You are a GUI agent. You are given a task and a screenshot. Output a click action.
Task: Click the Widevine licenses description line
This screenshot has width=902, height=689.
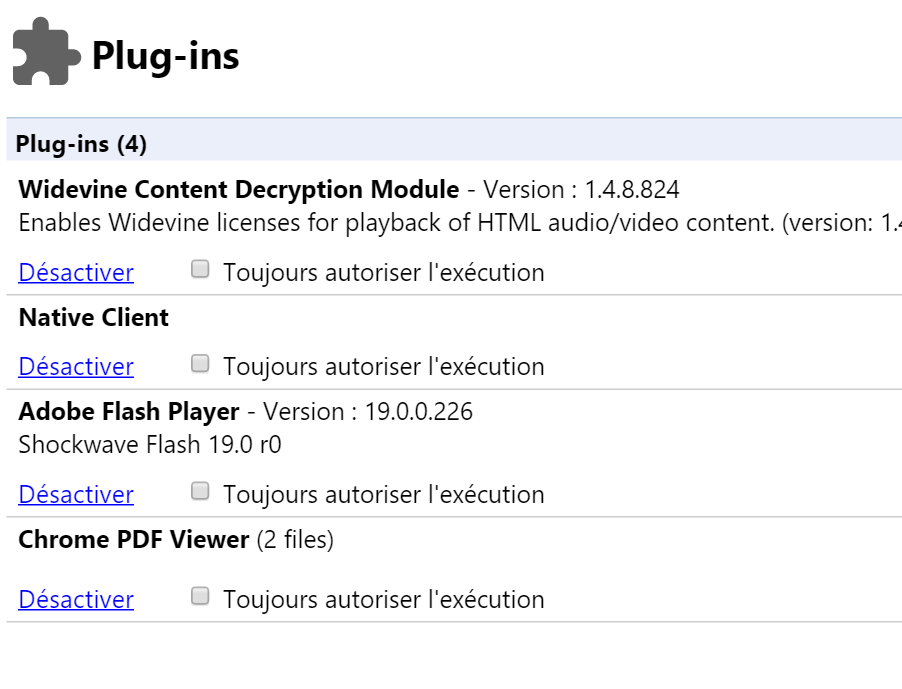click(460, 223)
